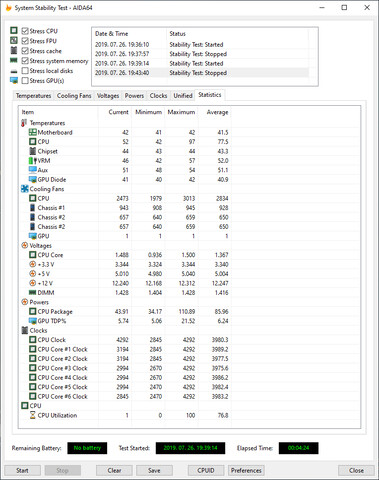This screenshot has width=379, height=480.
Task: Click the CPU chip icon beside Stress CPU
Action: point(14,31)
